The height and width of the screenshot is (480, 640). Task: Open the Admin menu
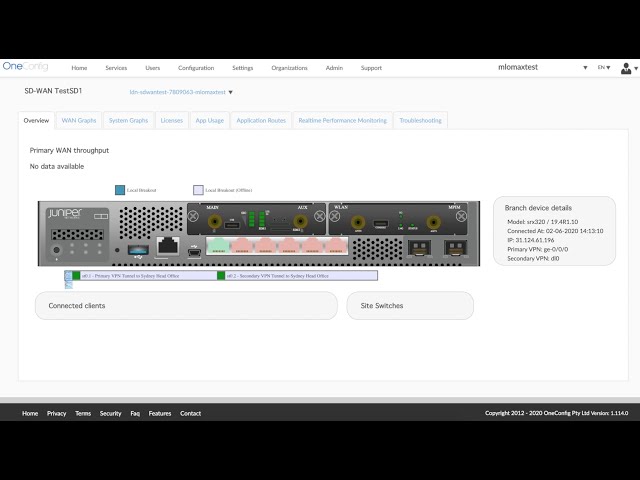334,68
